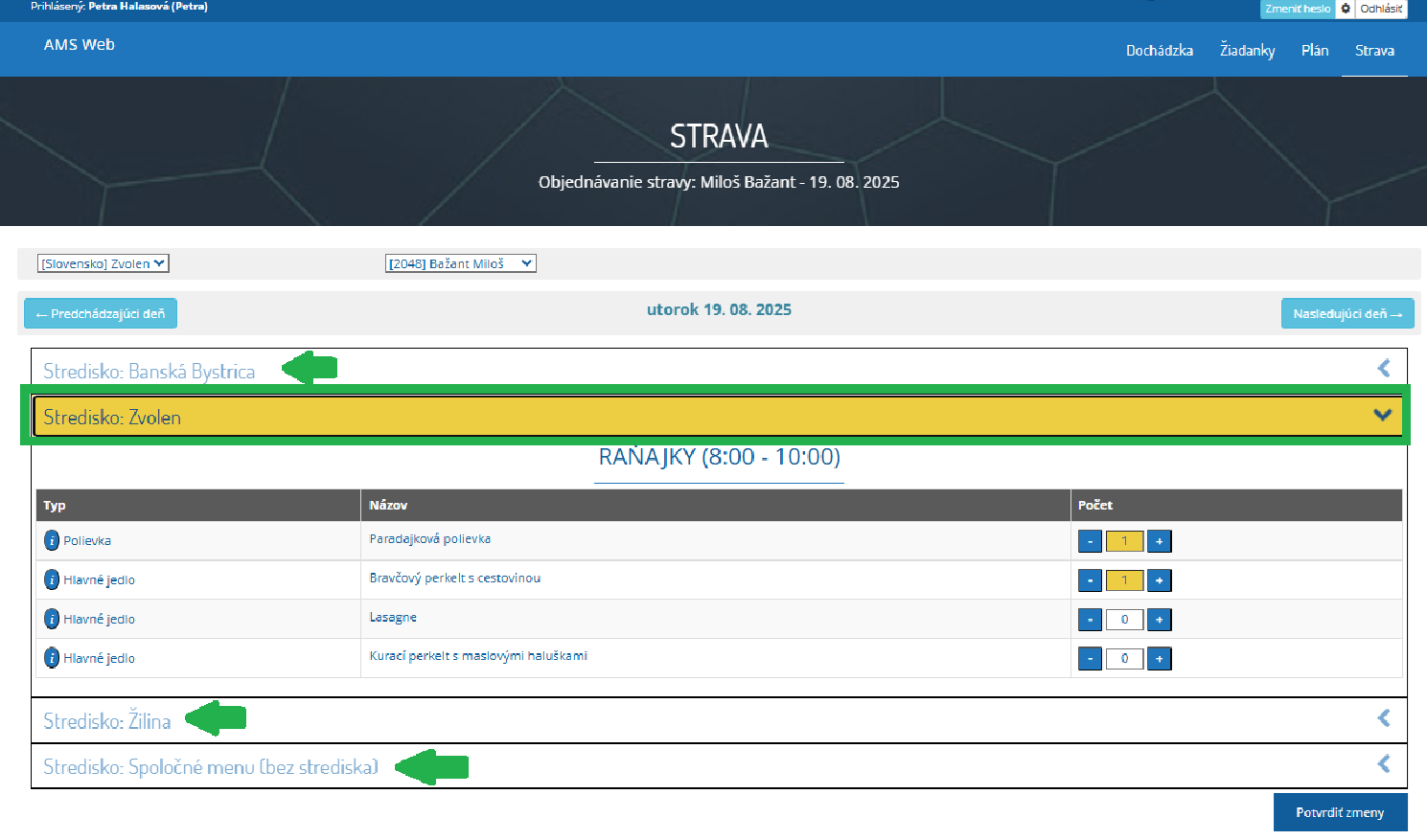Viewport: 1427px width, 840px height.
Task: Open the employee dropdown showing Bažant Miloš
Action: coord(460,262)
